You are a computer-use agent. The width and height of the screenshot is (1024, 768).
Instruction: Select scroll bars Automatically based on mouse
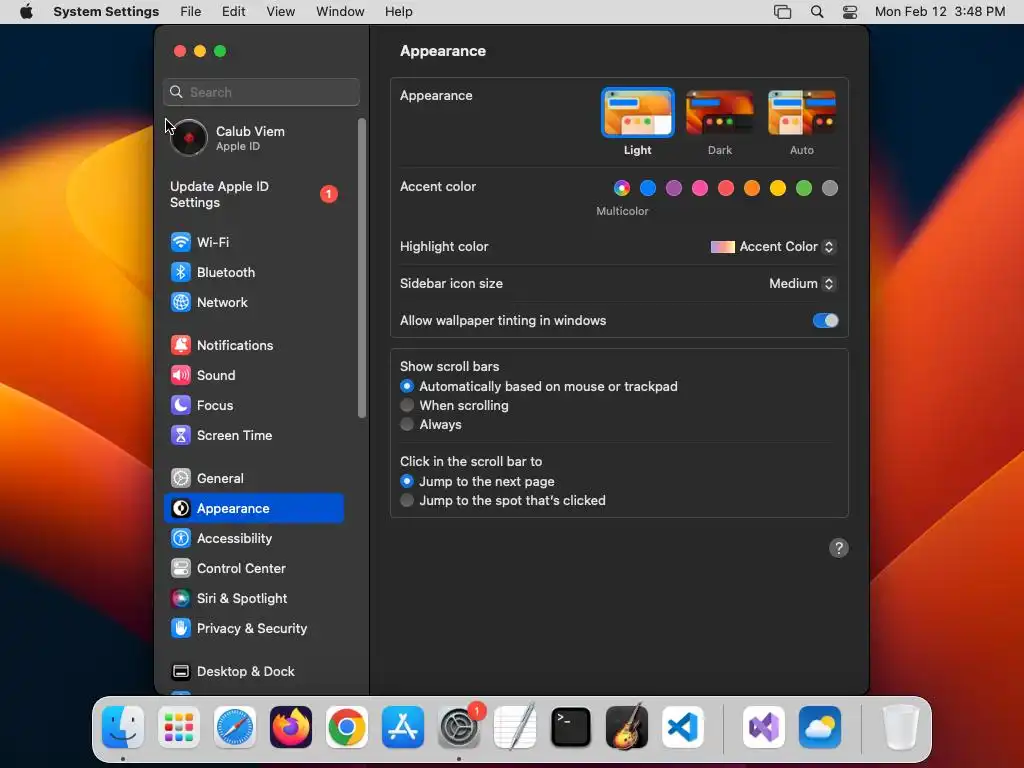(407, 387)
